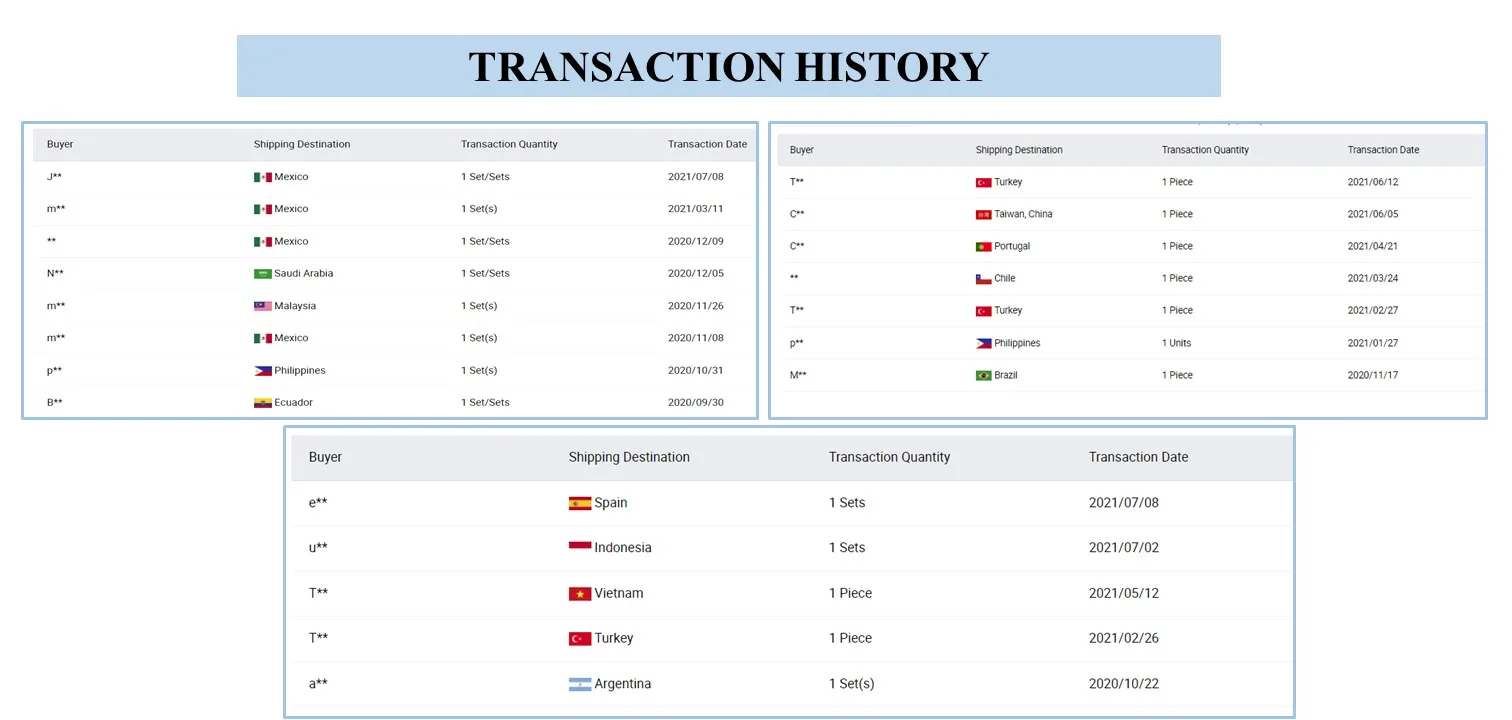
Task: Click buyer name M** in the Brazil row
Action: click(x=799, y=375)
